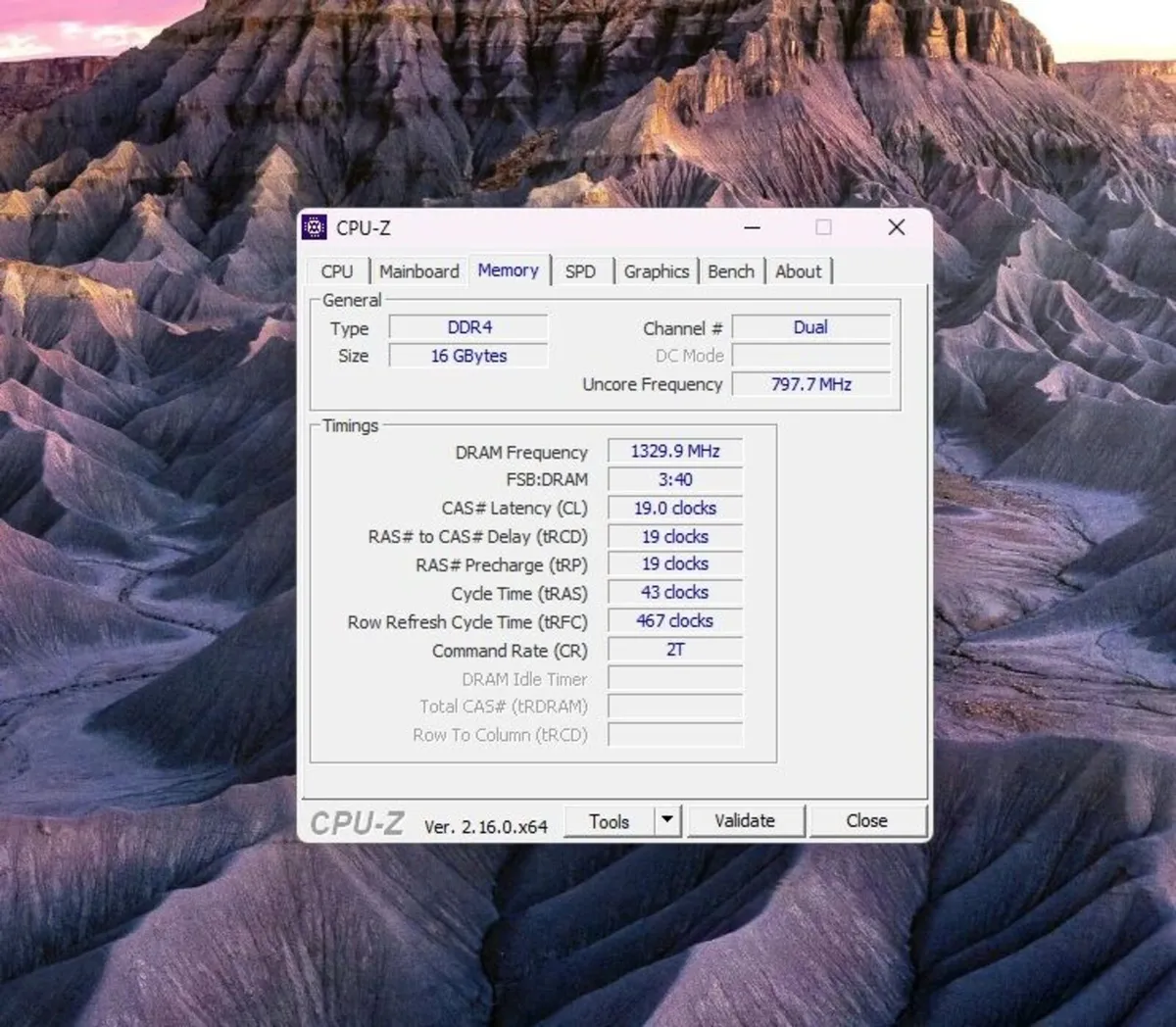
Task: Click the Validate button
Action: tap(745, 821)
